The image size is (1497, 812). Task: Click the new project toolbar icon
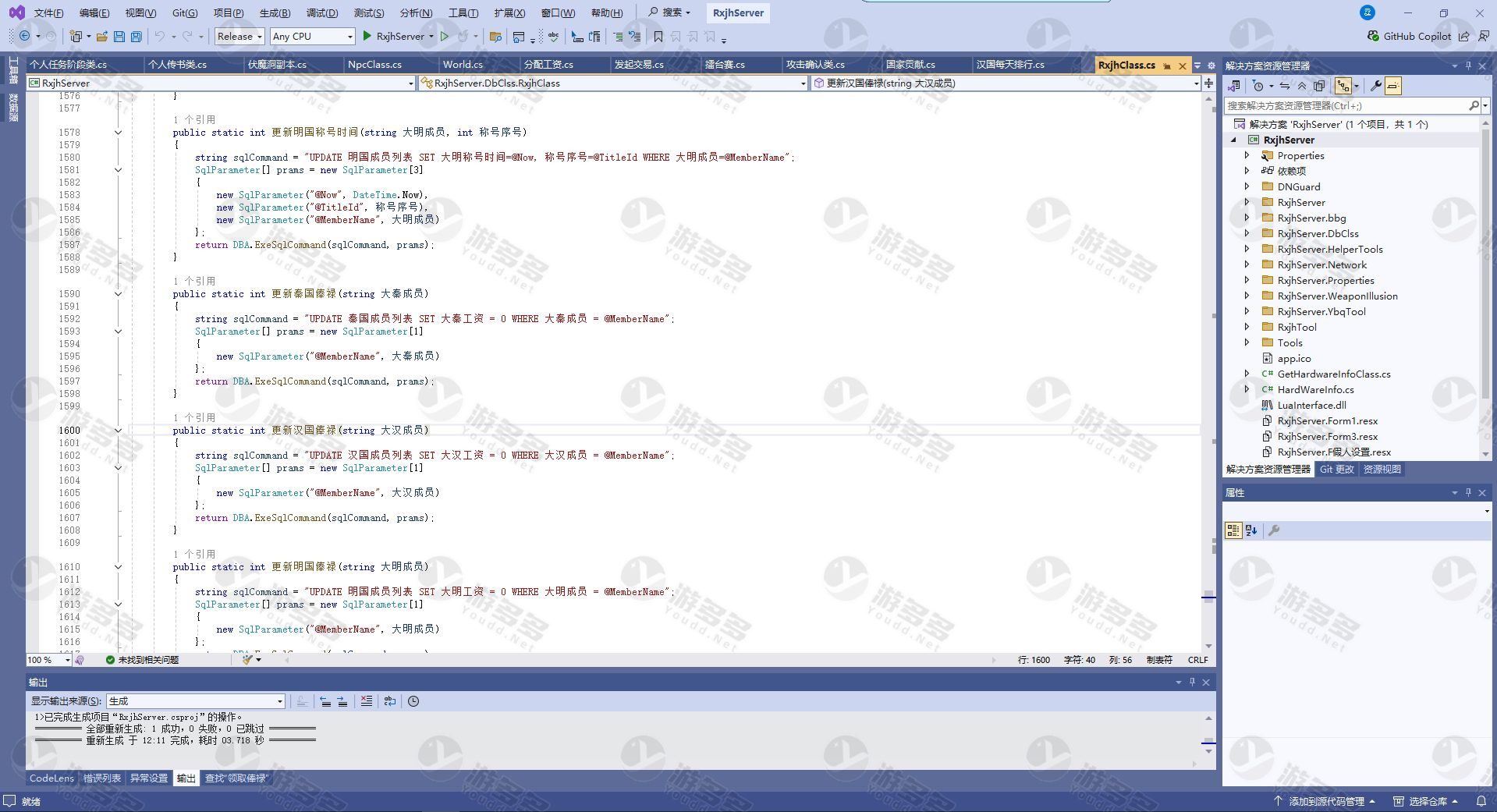point(76,36)
